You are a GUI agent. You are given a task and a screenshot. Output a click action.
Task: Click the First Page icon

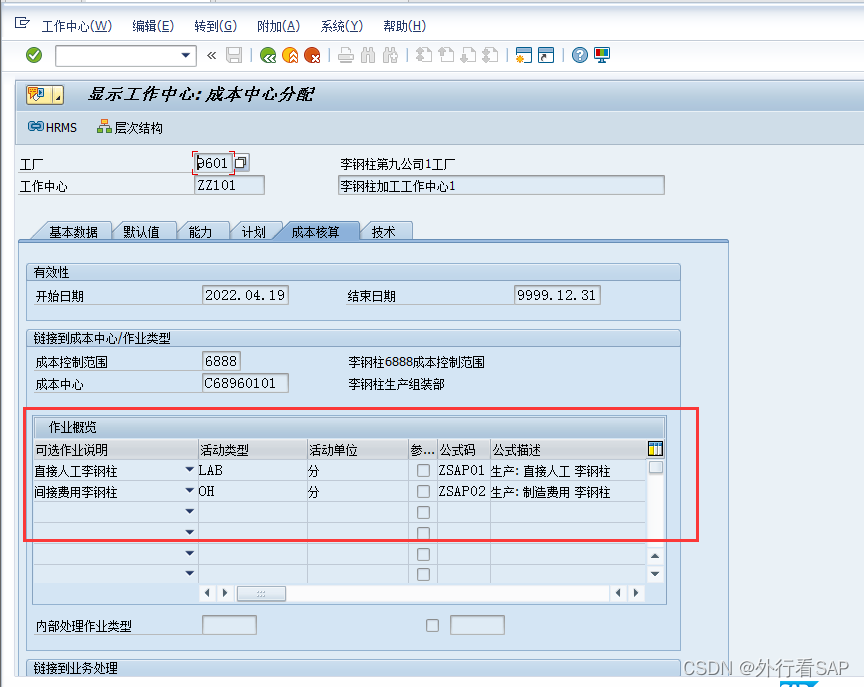(x=424, y=55)
